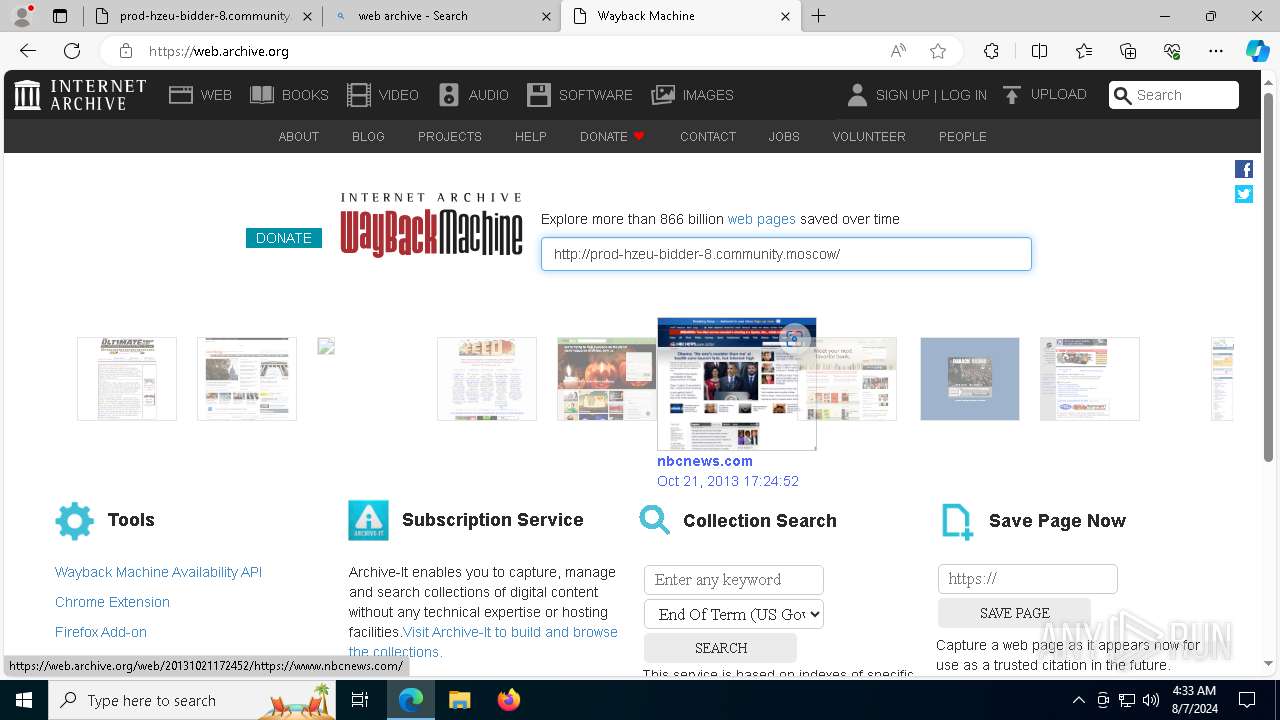Open the ABOUT menu item
Screen dimensions: 1280x720
(x=299, y=137)
